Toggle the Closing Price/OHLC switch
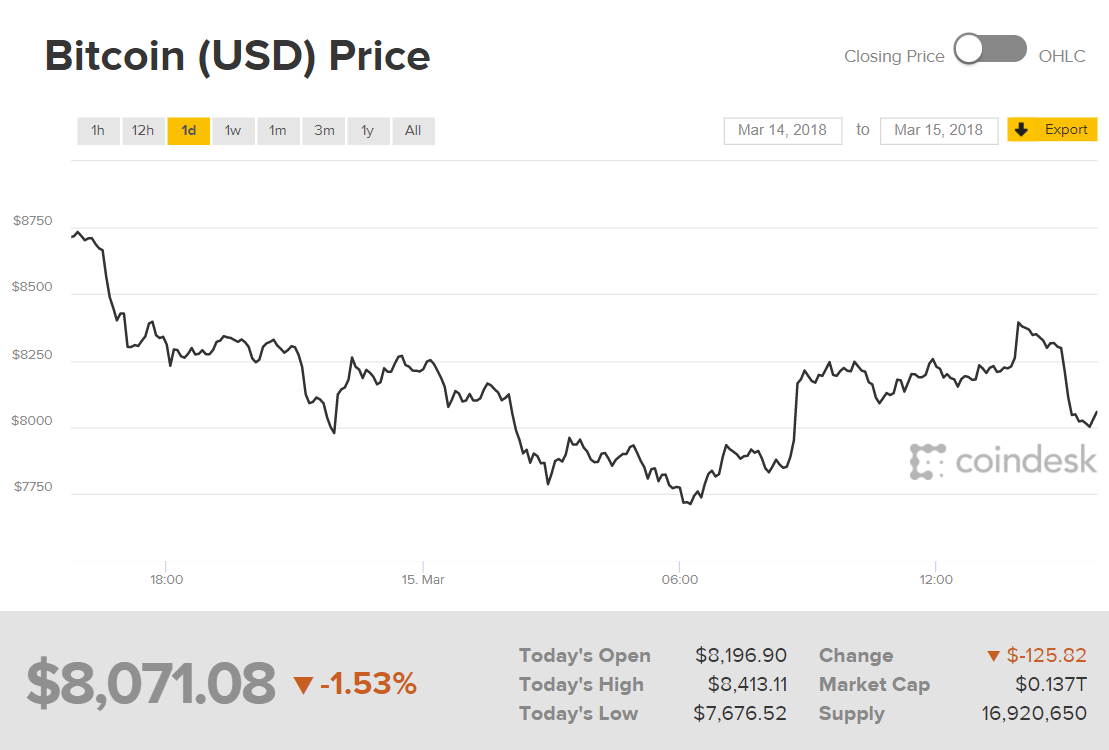The height and width of the screenshot is (750, 1109). coord(990,50)
